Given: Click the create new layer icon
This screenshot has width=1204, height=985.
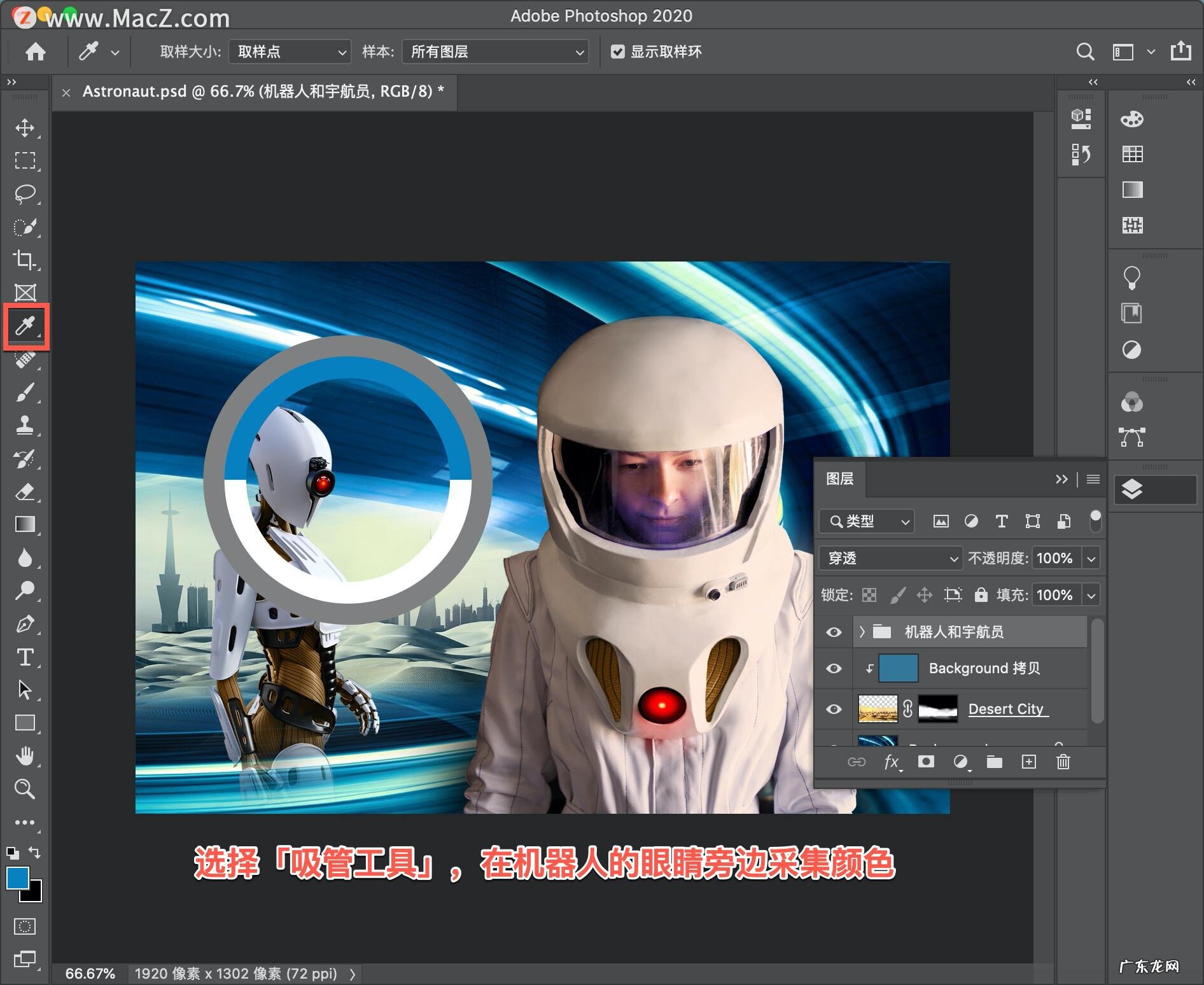Looking at the screenshot, I should click(x=1028, y=762).
